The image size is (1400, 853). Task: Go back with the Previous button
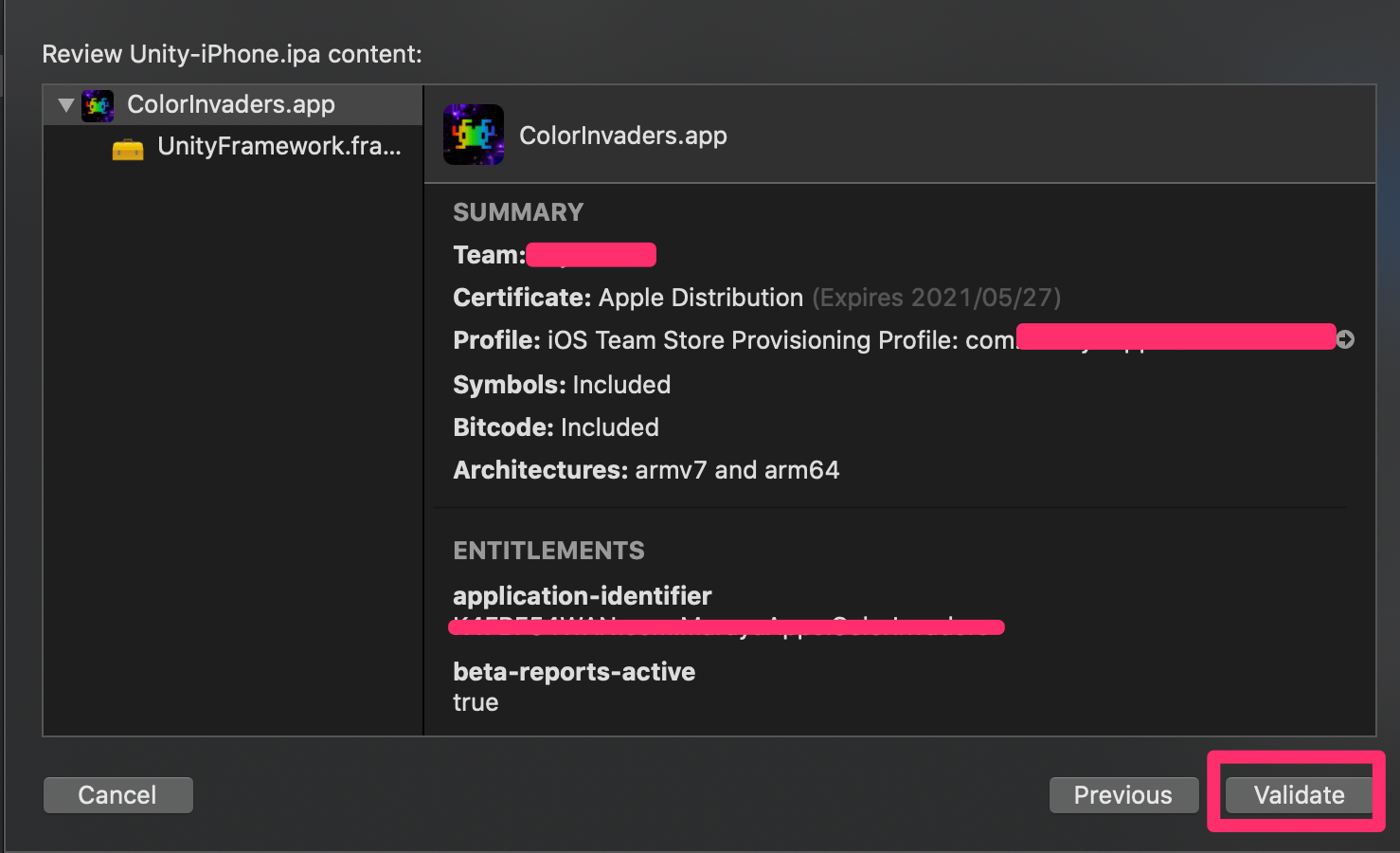pyautogui.click(x=1122, y=795)
